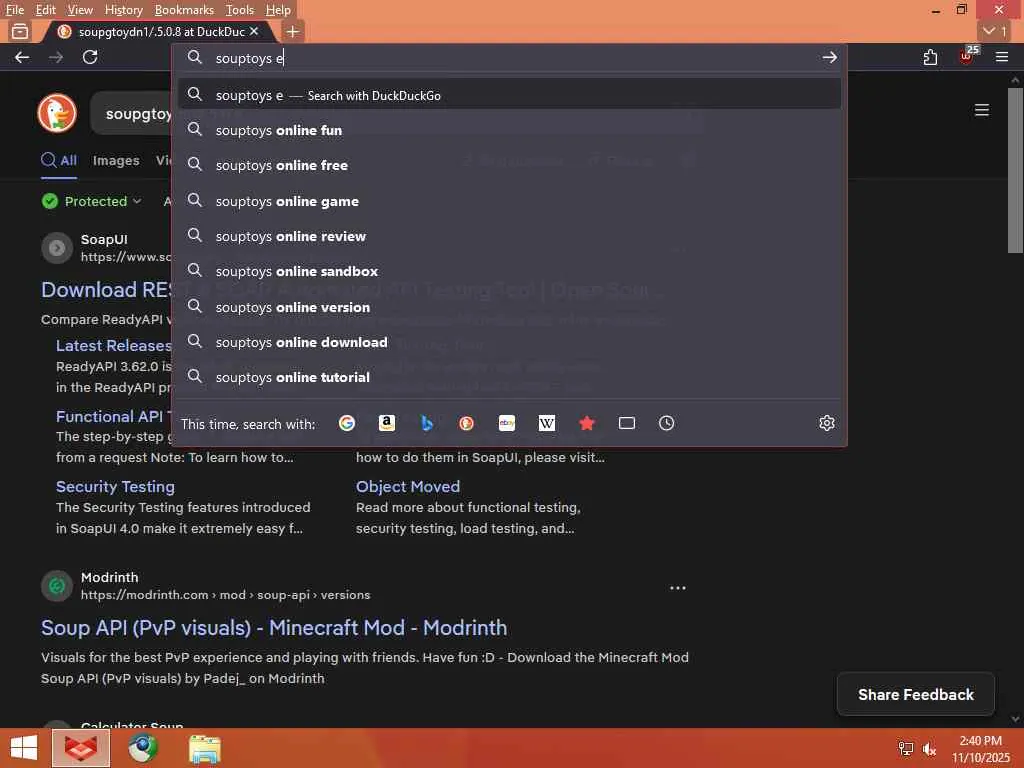Open File Explorer from the taskbar
The width and height of the screenshot is (1024, 768).
click(x=204, y=748)
